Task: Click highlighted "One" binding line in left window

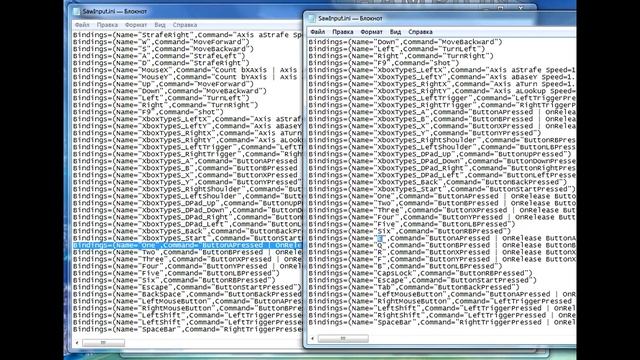Action: point(187,245)
